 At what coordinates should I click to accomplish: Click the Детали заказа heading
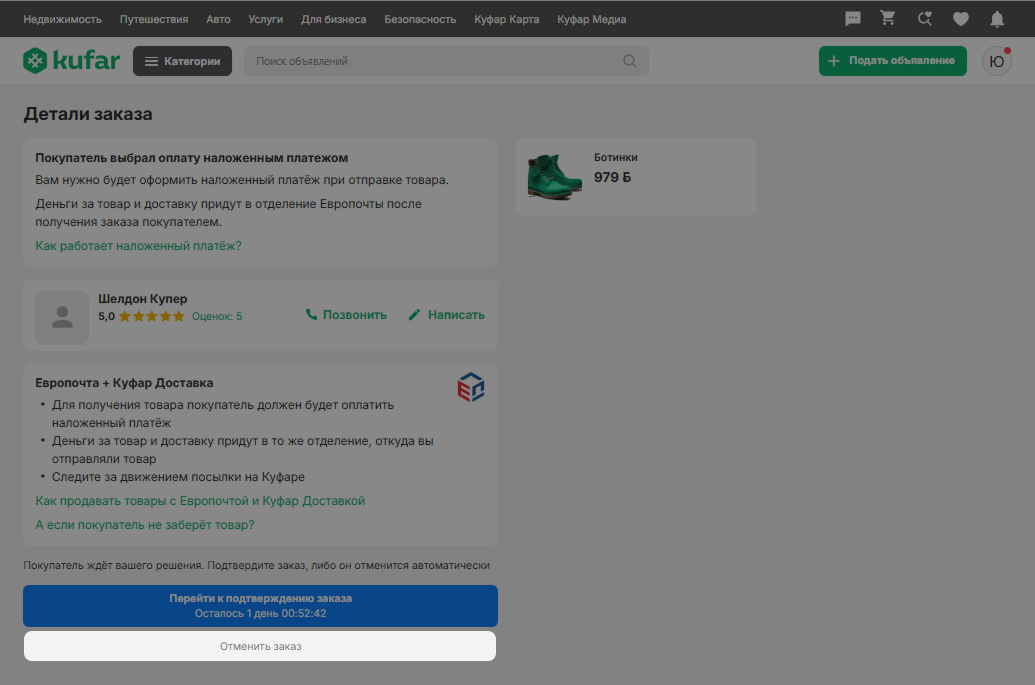tap(88, 114)
